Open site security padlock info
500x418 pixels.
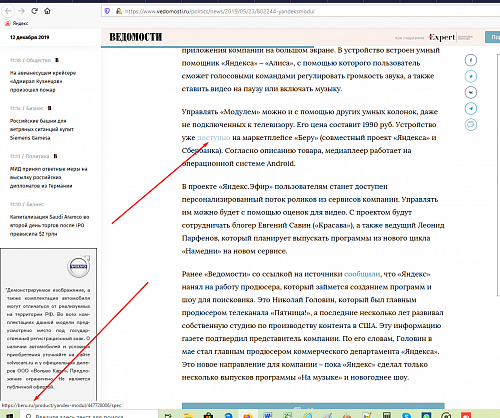point(118,11)
